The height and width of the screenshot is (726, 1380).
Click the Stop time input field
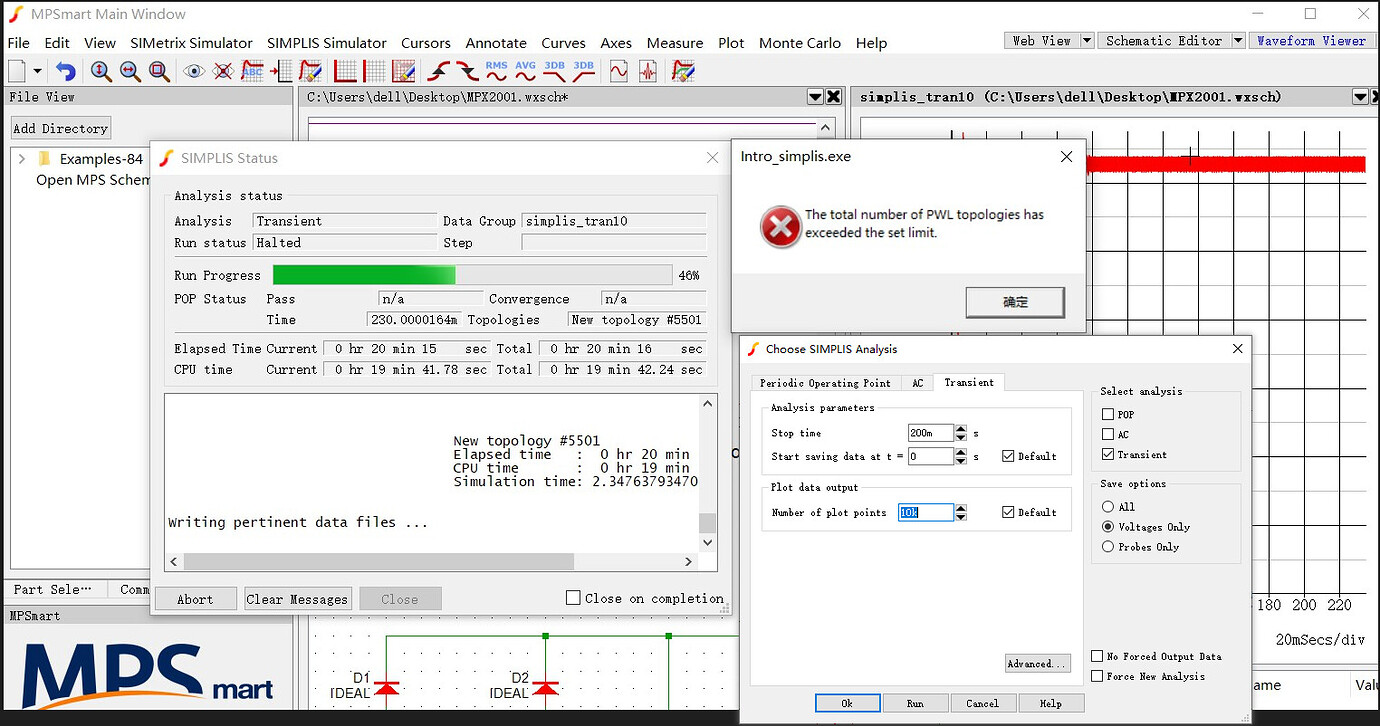[x=930, y=433]
